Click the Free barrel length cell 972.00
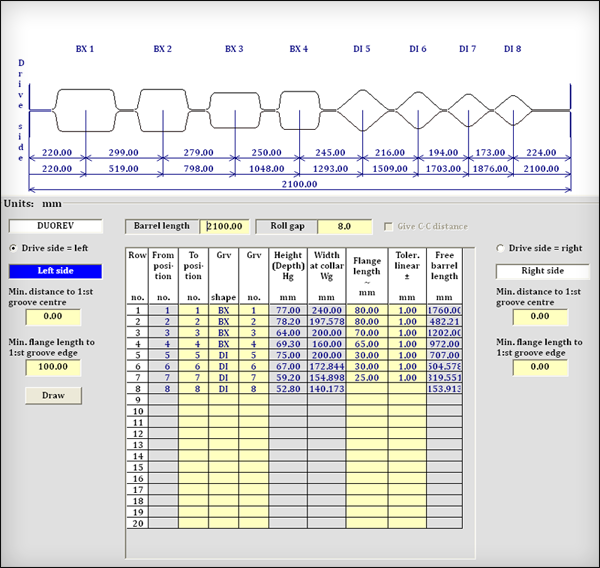The image size is (600, 568). click(444, 344)
